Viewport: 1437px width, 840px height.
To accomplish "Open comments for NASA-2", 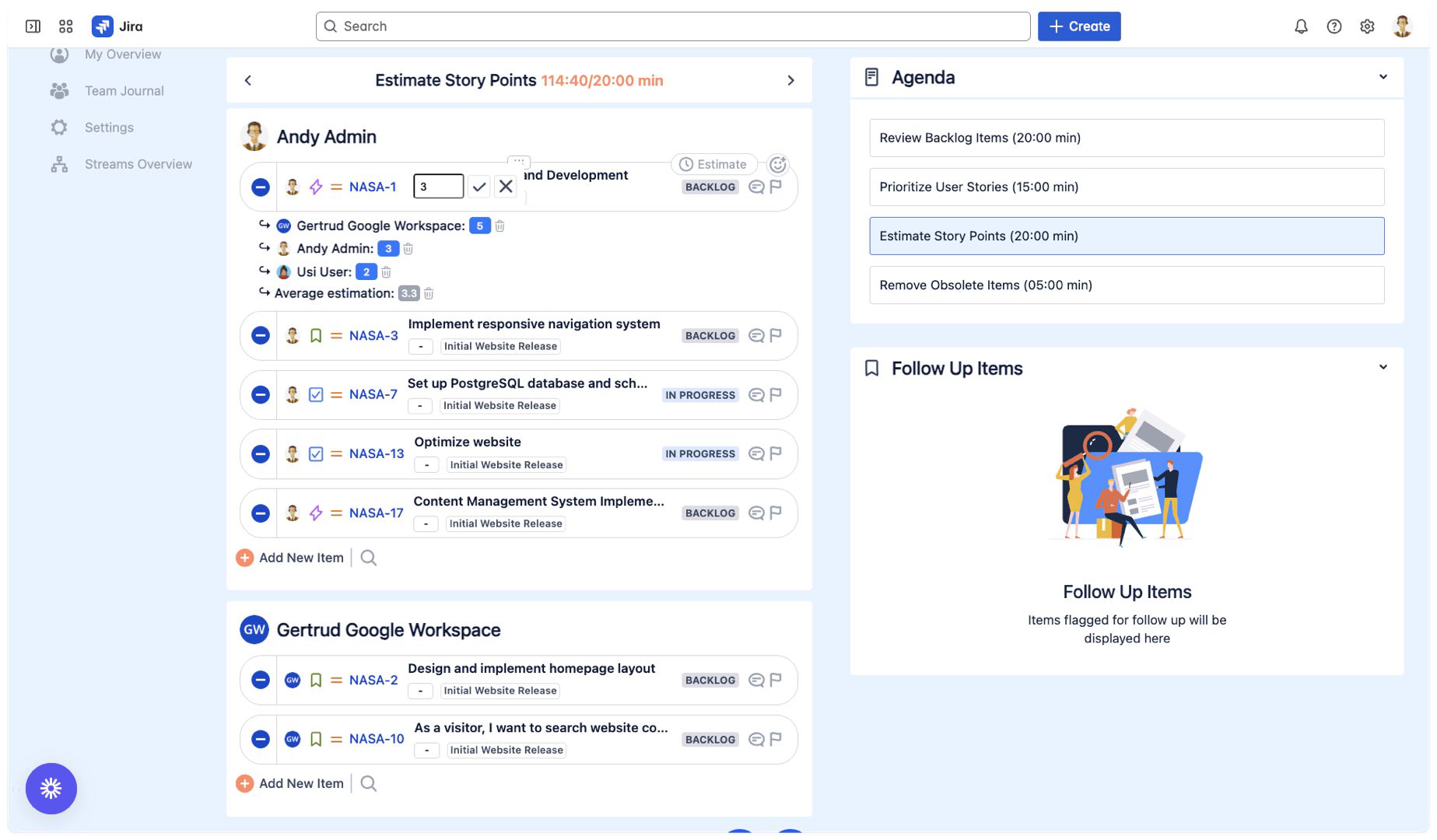I will pos(756,680).
